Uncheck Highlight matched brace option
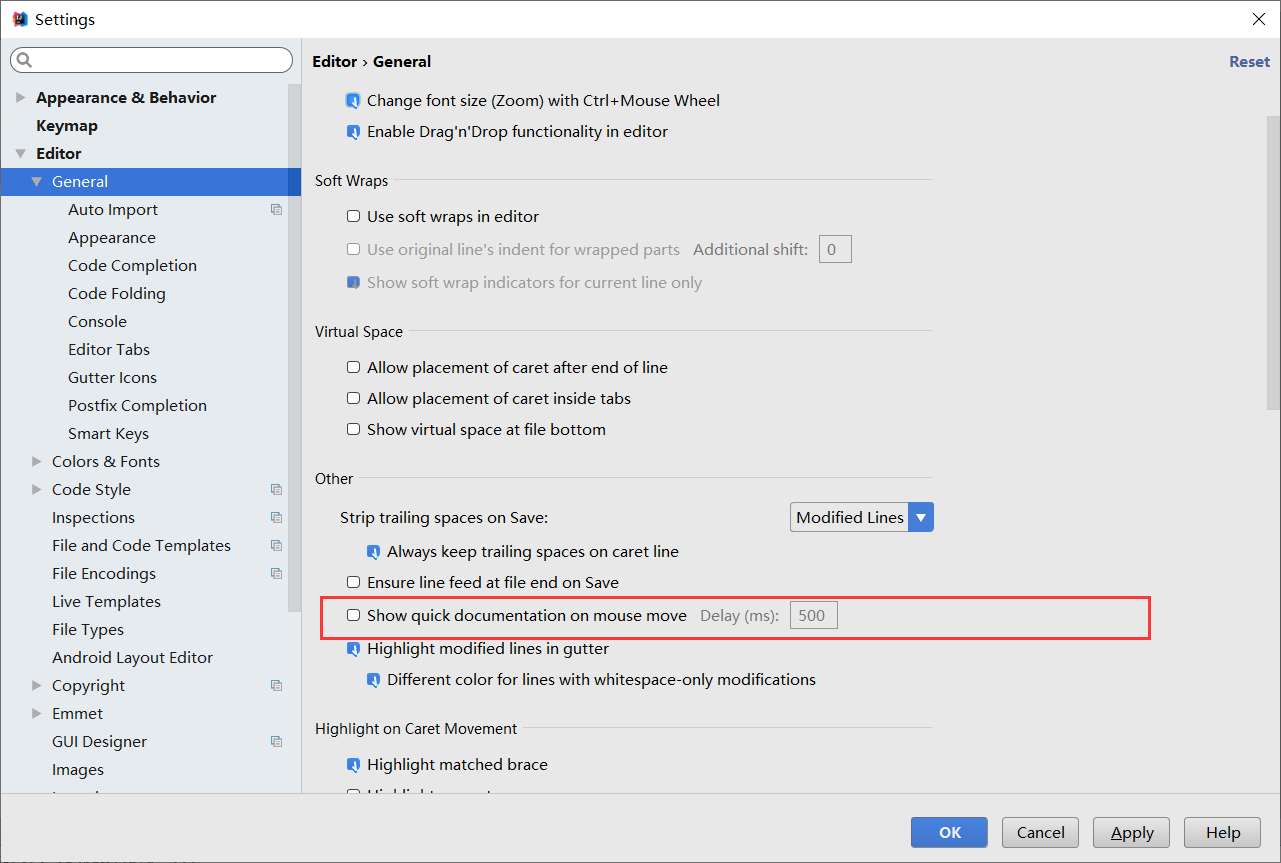The height and width of the screenshot is (863, 1281). (353, 765)
